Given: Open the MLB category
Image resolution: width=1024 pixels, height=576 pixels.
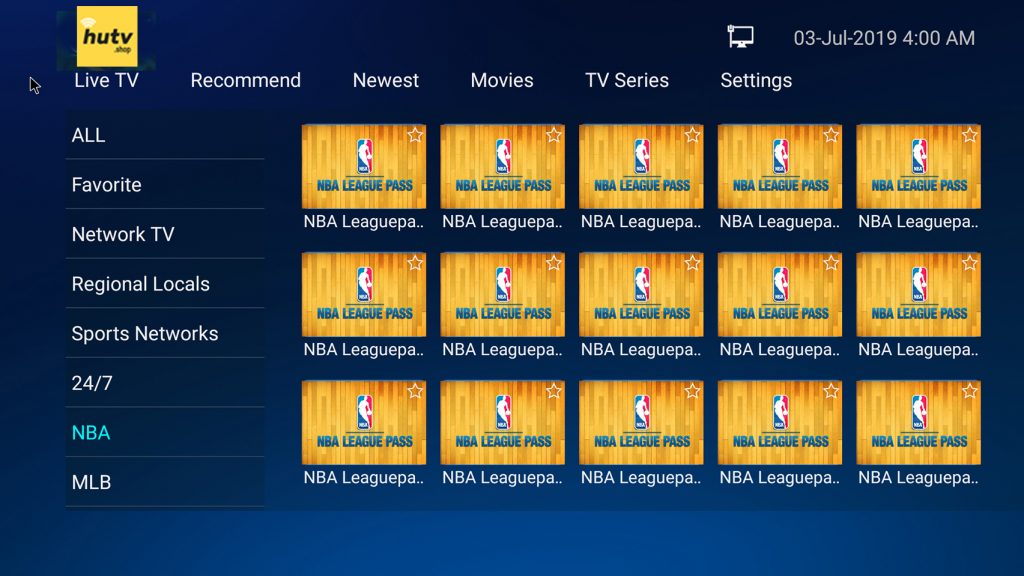Looking at the screenshot, I should coord(165,483).
